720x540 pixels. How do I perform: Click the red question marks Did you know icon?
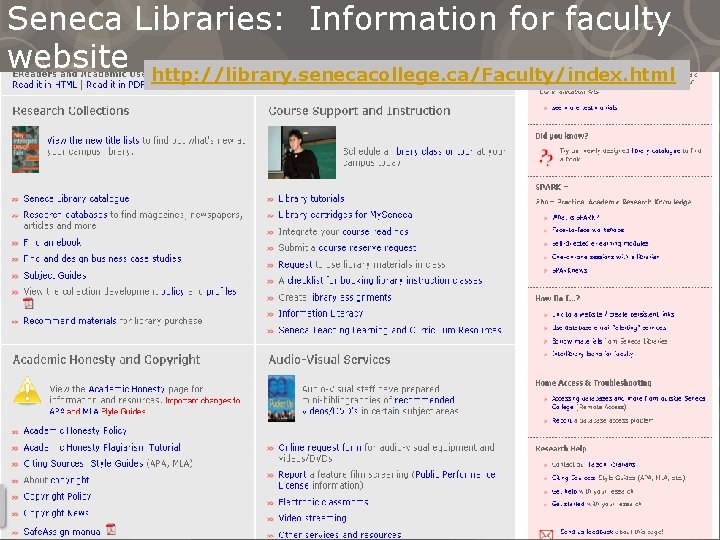coord(546,157)
